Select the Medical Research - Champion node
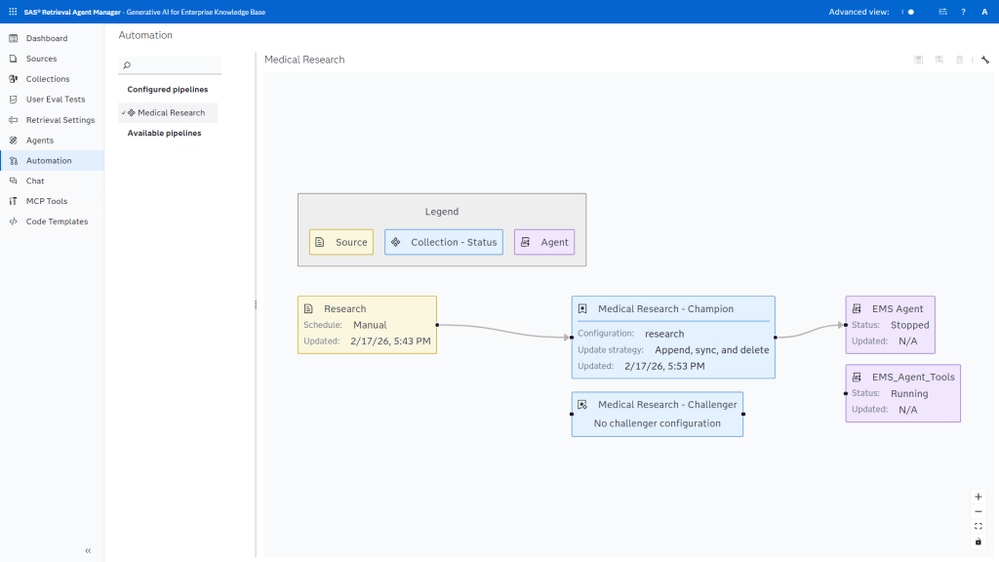This screenshot has height=562, width=999. point(673,337)
